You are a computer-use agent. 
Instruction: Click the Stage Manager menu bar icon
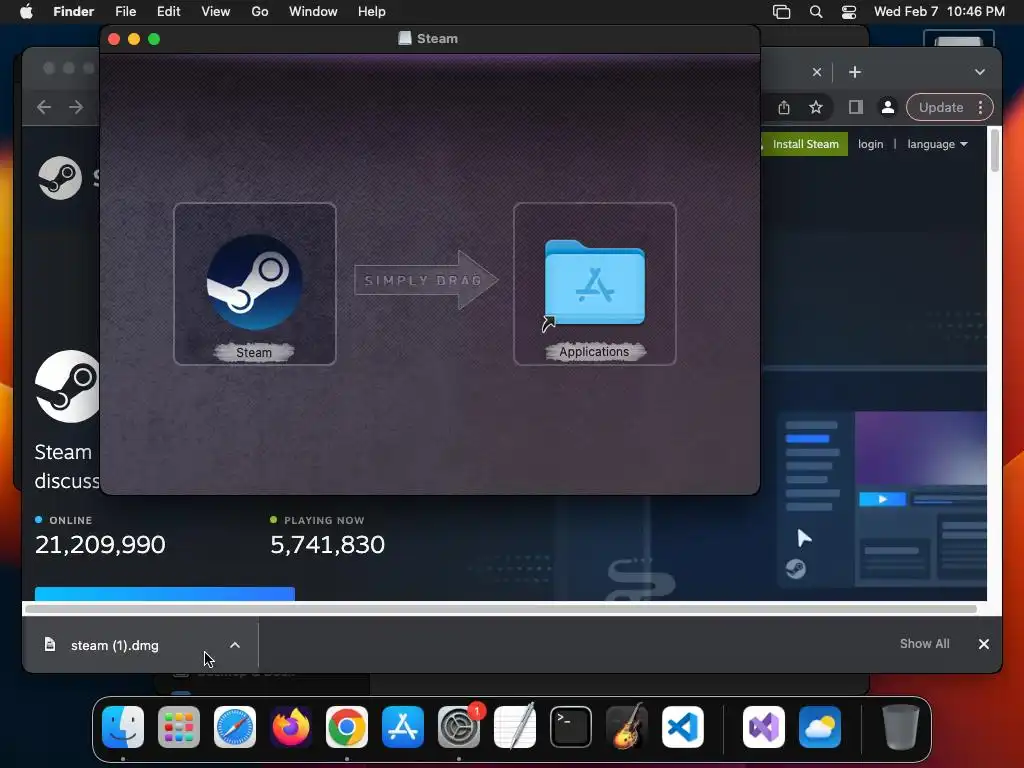[x=782, y=12]
